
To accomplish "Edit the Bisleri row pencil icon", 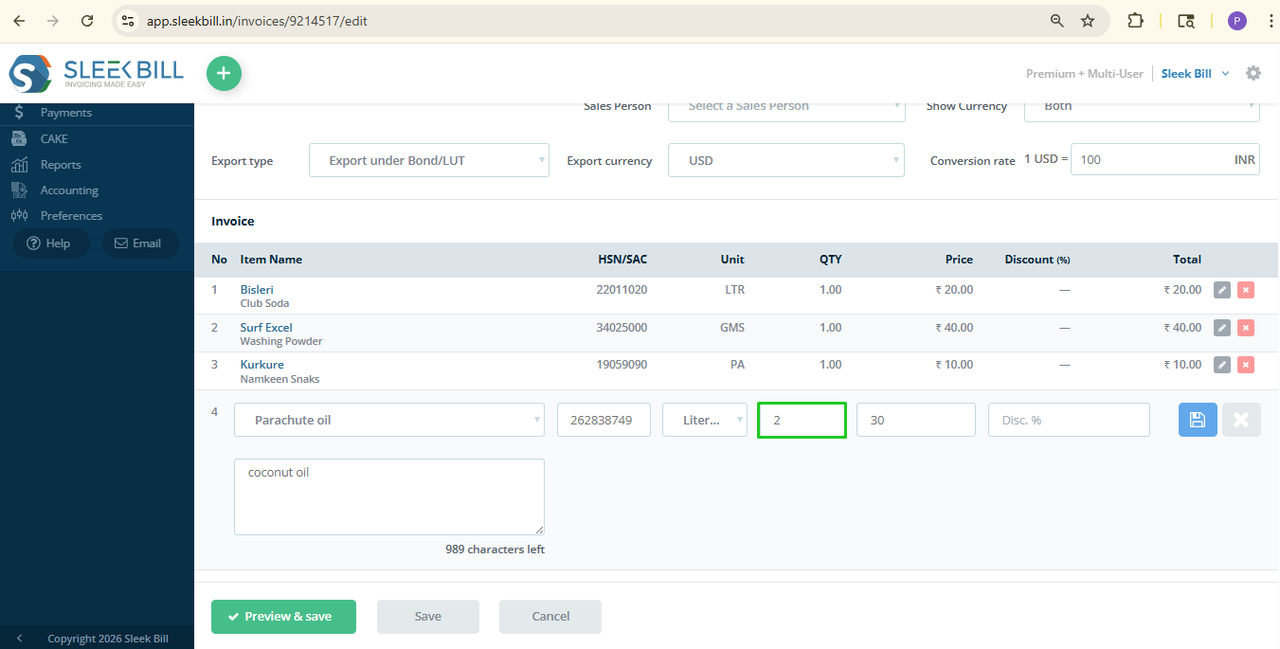I will click(1222, 290).
